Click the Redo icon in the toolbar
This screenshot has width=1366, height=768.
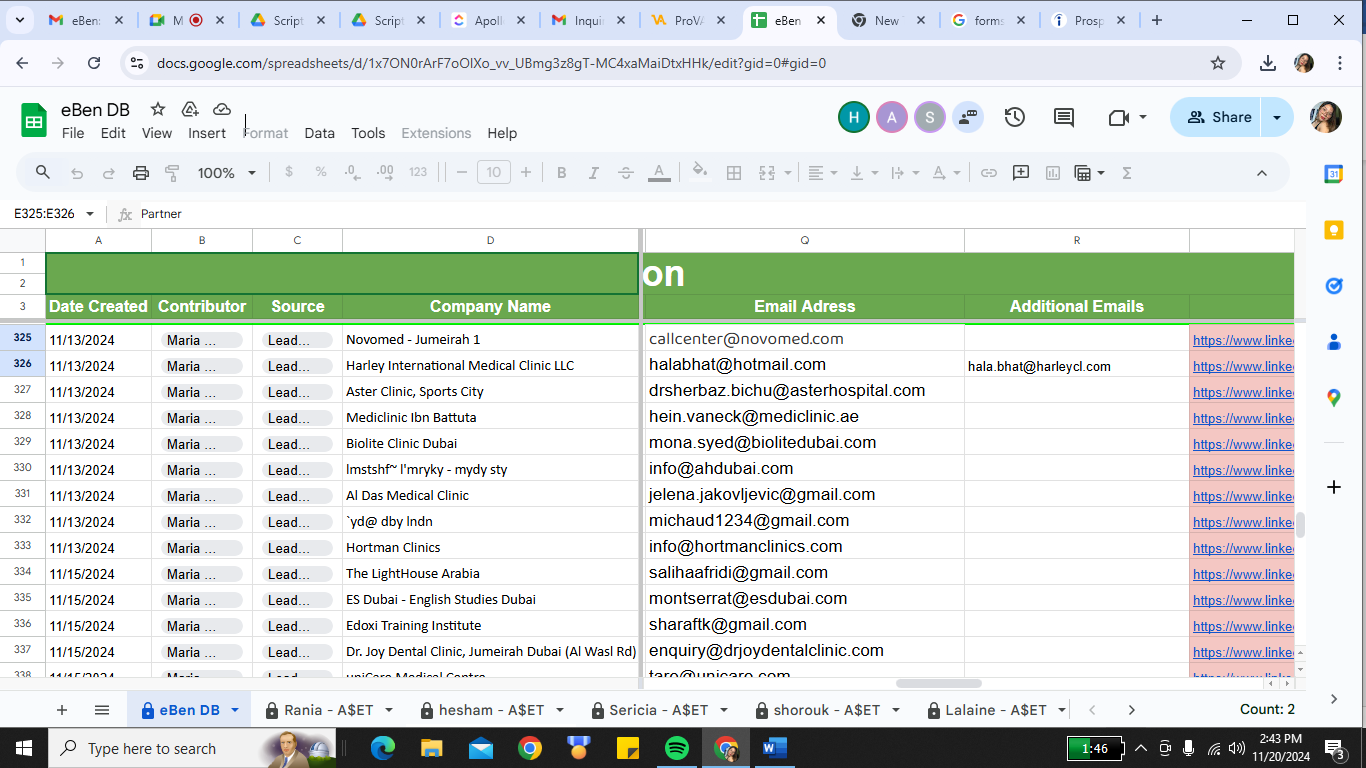(109, 173)
